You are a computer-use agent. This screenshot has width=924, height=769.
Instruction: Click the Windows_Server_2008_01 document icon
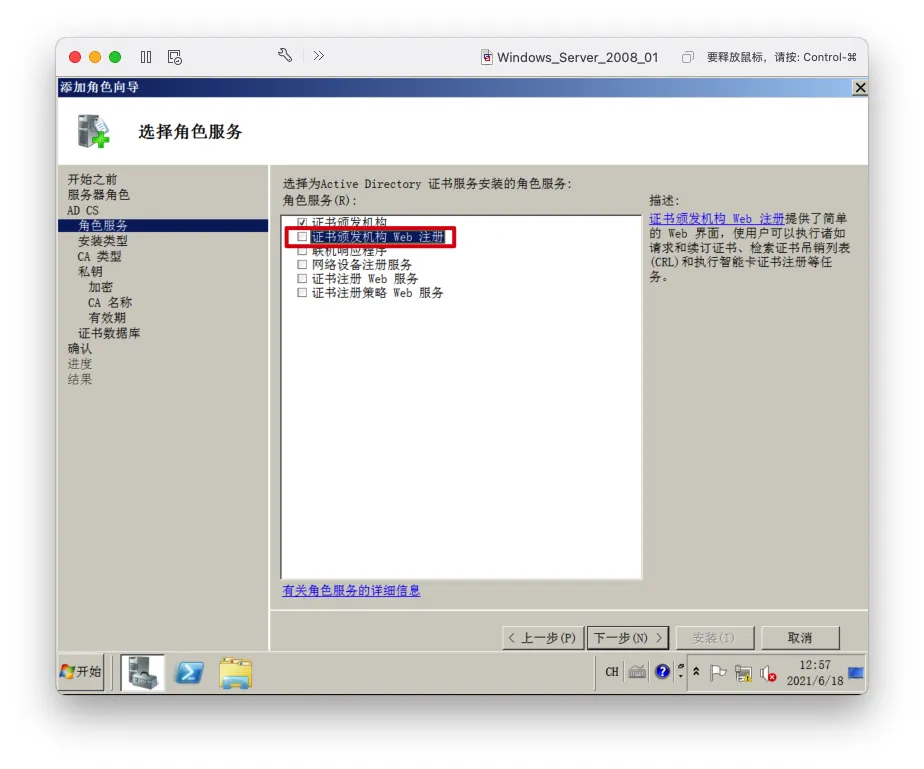487,57
